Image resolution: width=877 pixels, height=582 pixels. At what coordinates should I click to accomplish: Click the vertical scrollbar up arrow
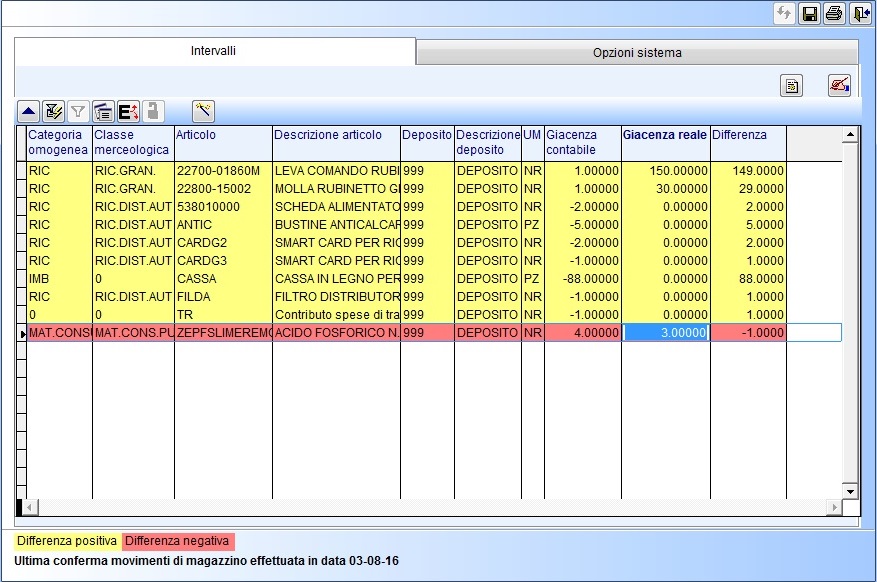[x=850, y=134]
